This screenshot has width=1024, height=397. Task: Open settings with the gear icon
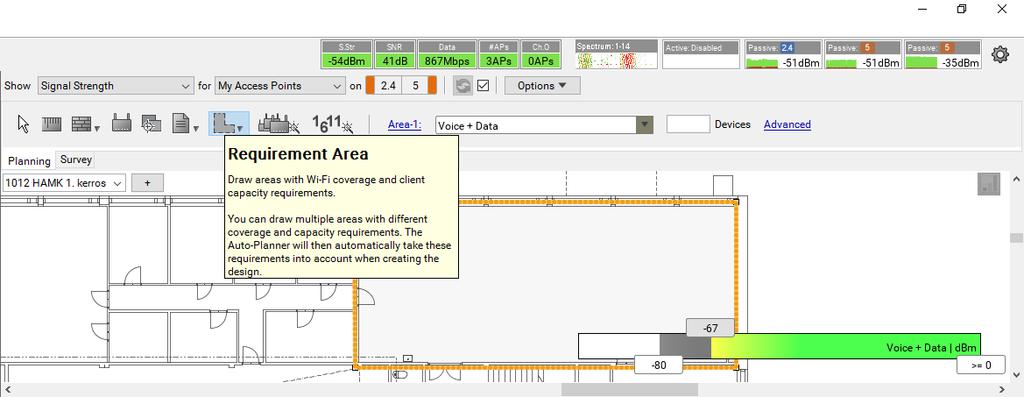pyautogui.click(x=1000, y=54)
